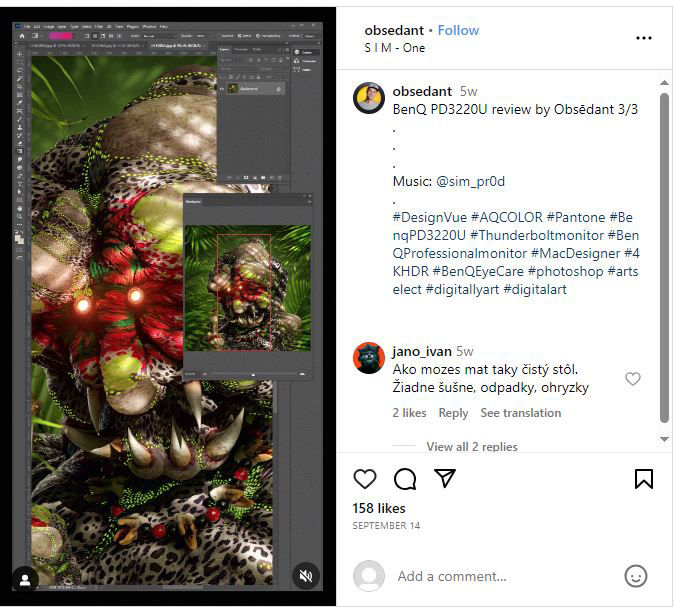The image size is (674, 609).
Task: Open jano_ivan's profile avatar
Action: tap(369, 358)
